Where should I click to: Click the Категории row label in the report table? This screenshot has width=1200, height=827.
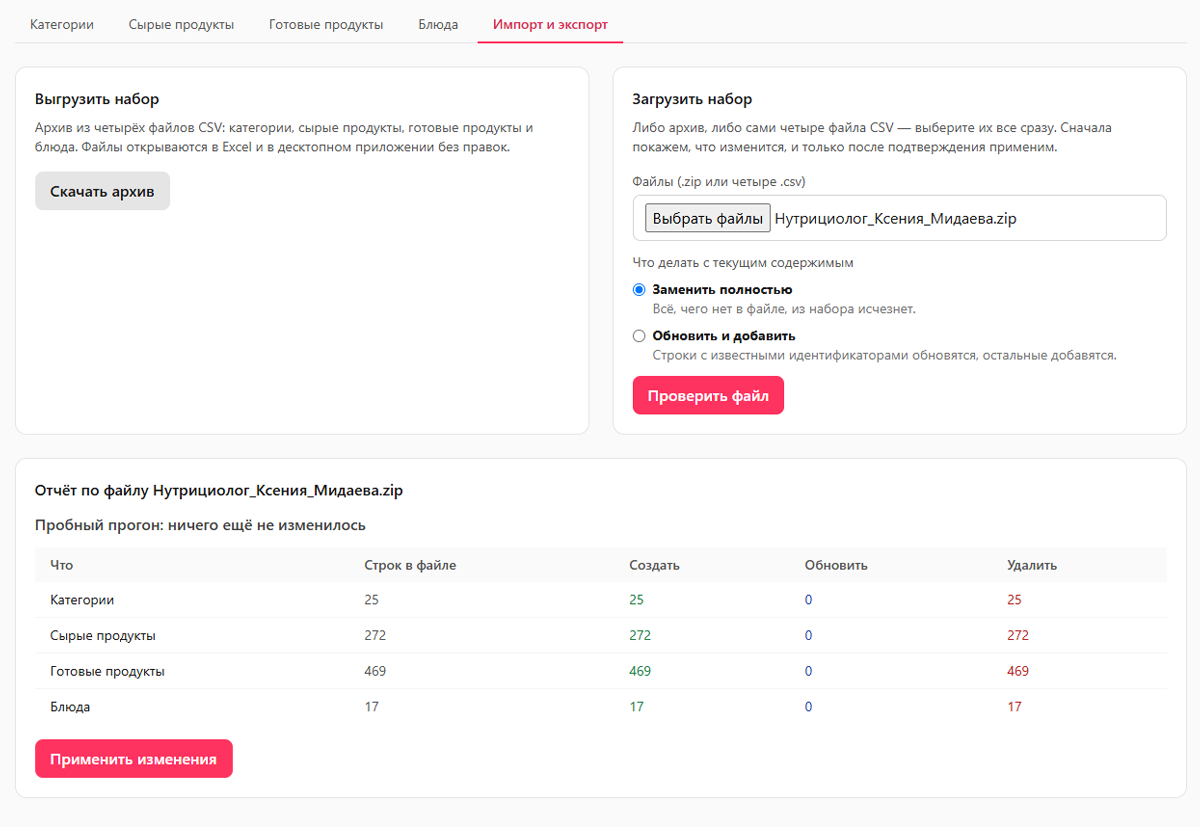click(x=82, y=600)
